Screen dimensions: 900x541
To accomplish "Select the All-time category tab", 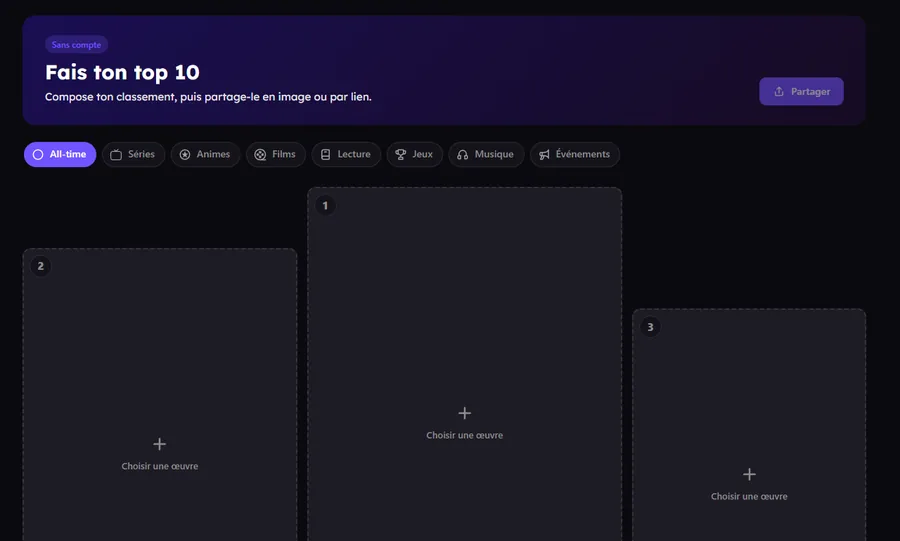I will click(x=60, y=154).
